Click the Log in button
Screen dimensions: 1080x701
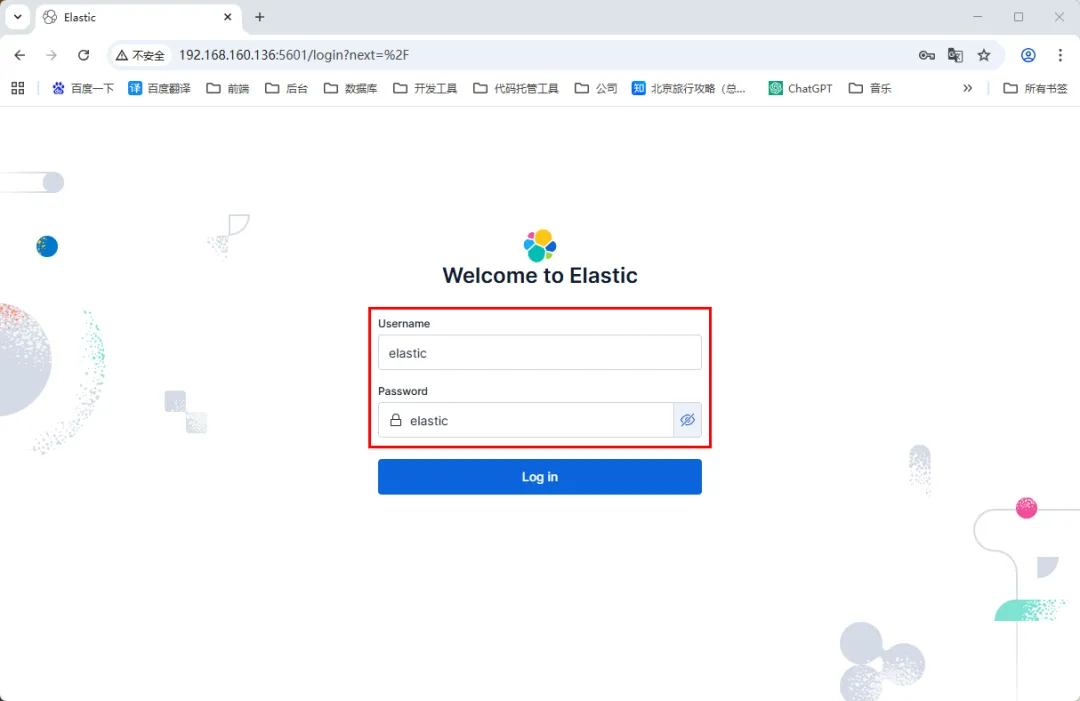pos(539,477)
